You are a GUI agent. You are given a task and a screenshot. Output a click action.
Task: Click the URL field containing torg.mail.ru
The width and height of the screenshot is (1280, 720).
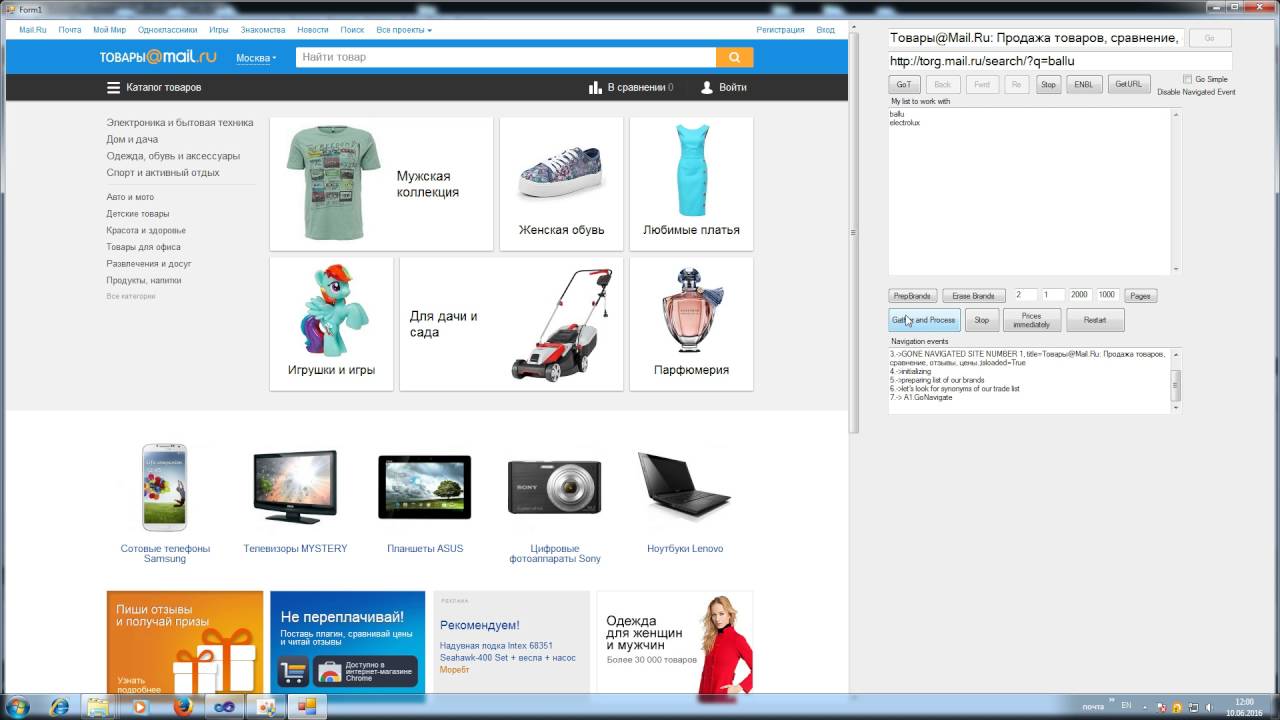click(1060, 61)
